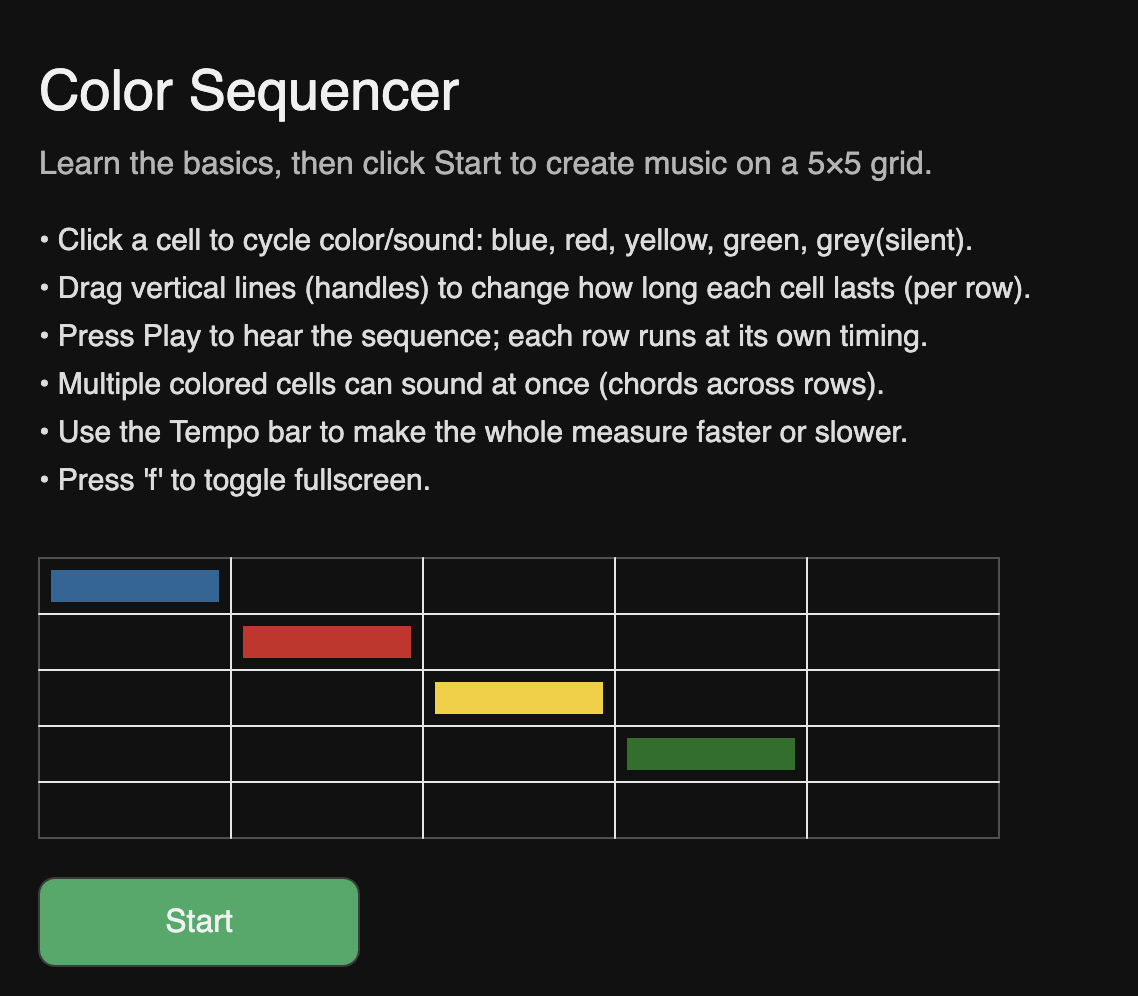Click the empty bottom-left corner grid cell
The image size is (1138, 996).
135,810
